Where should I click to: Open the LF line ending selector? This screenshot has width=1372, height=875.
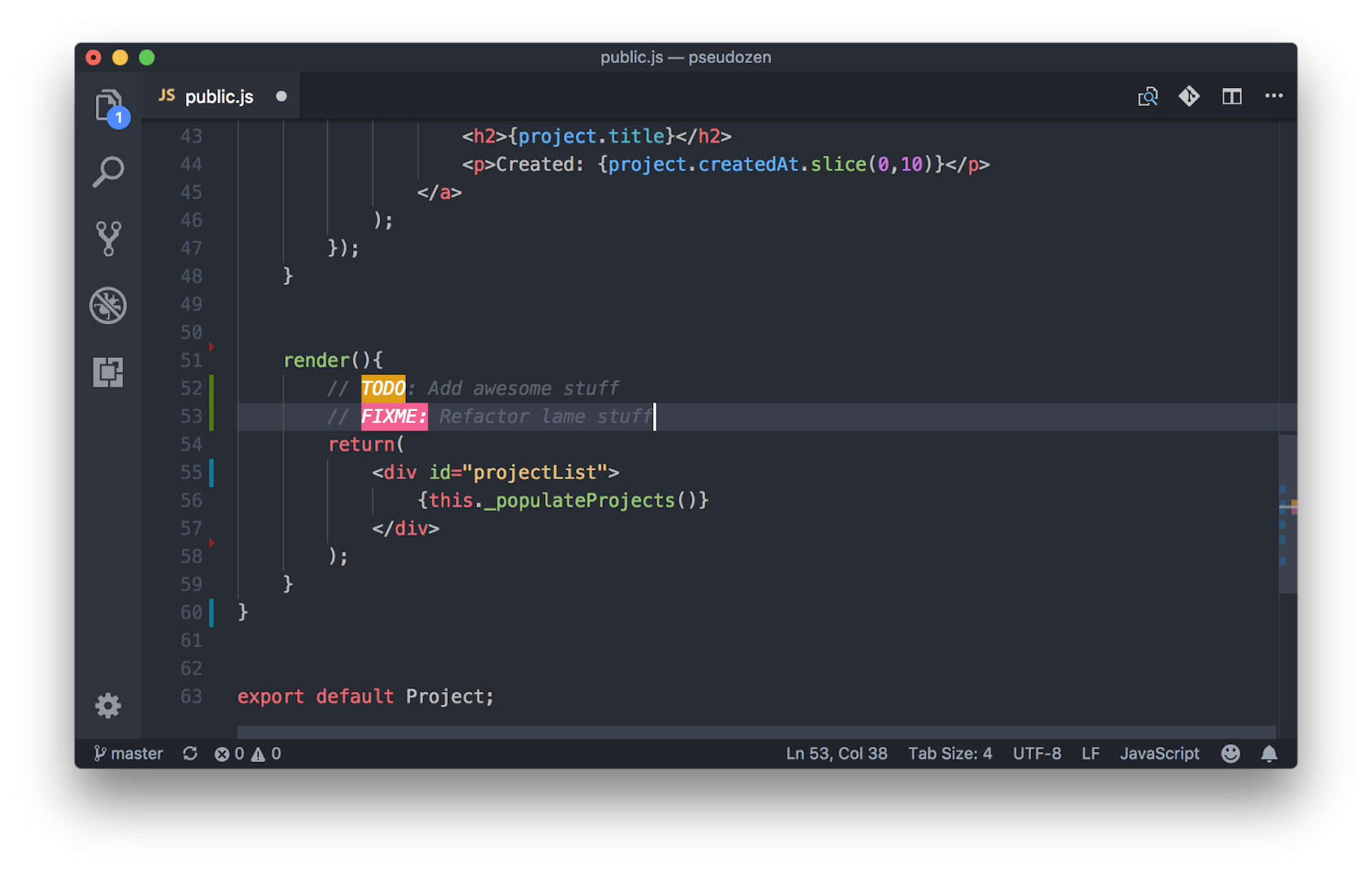click(x=1090, y=753)
